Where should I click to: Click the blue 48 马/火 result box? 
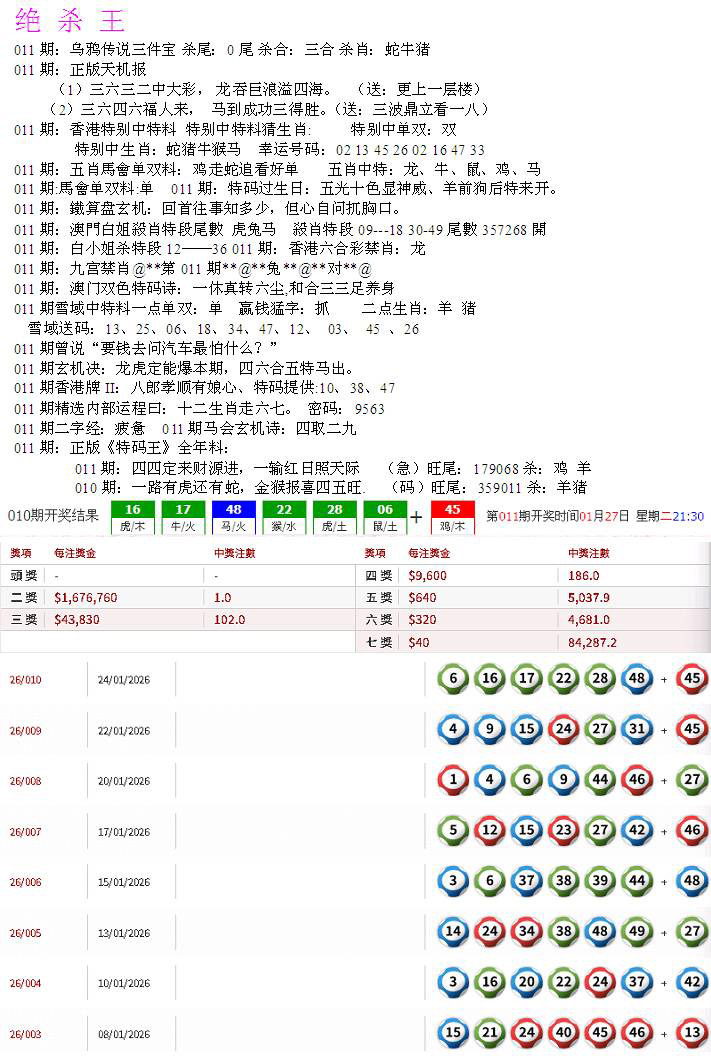[x=234, y=517]
